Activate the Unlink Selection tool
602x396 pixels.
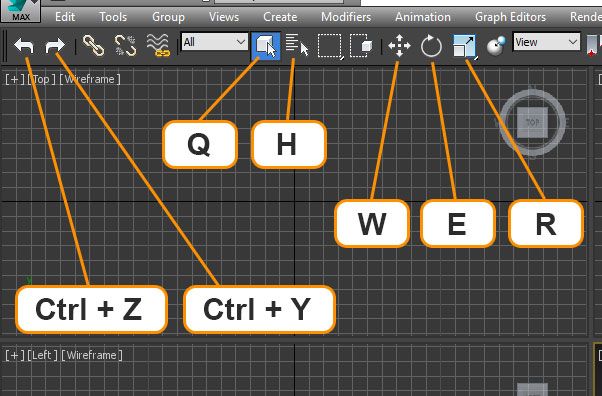click(x=125, y=46)
